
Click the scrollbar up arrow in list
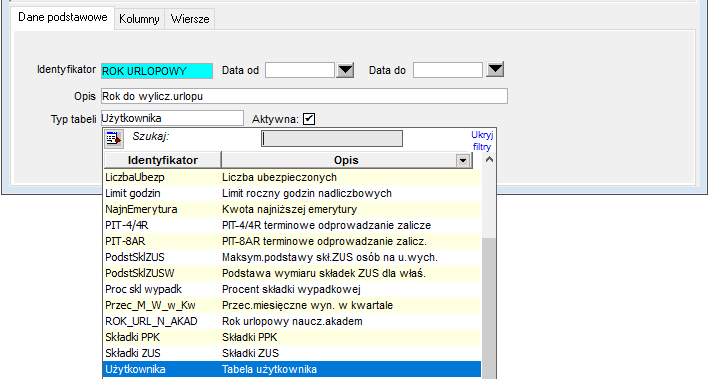tap(489, 159)
